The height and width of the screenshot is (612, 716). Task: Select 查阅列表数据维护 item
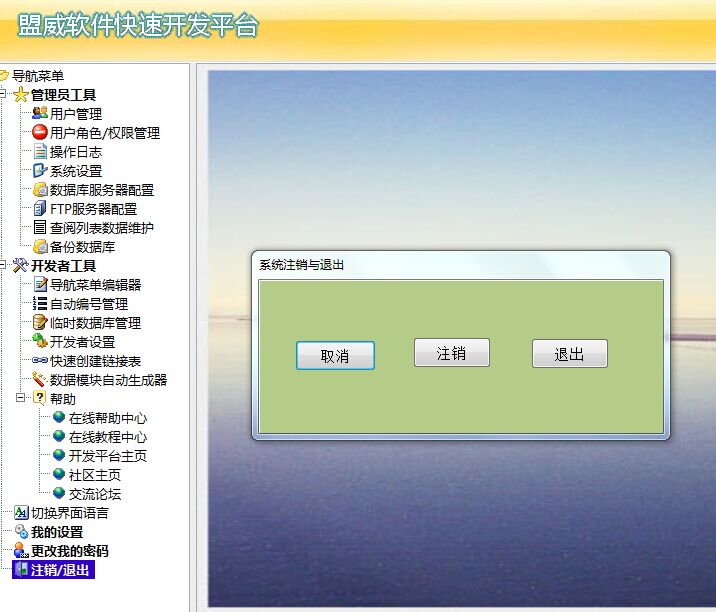102,228
